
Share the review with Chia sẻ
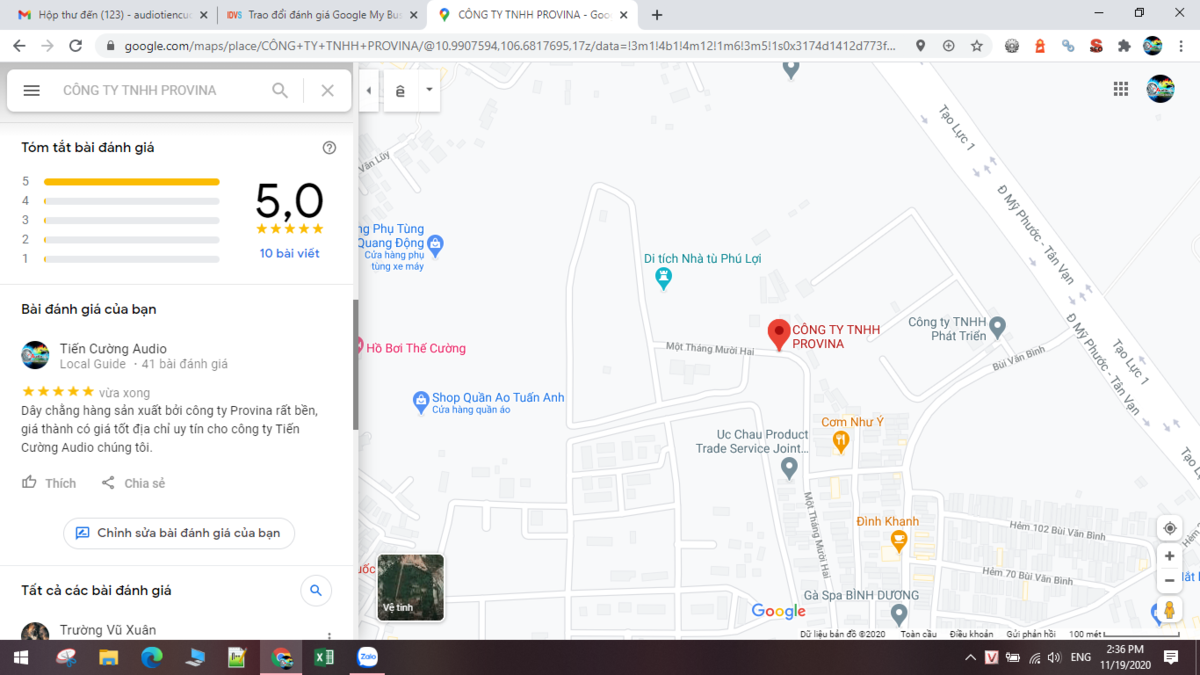pyautogui.click(x=133, y=483)
